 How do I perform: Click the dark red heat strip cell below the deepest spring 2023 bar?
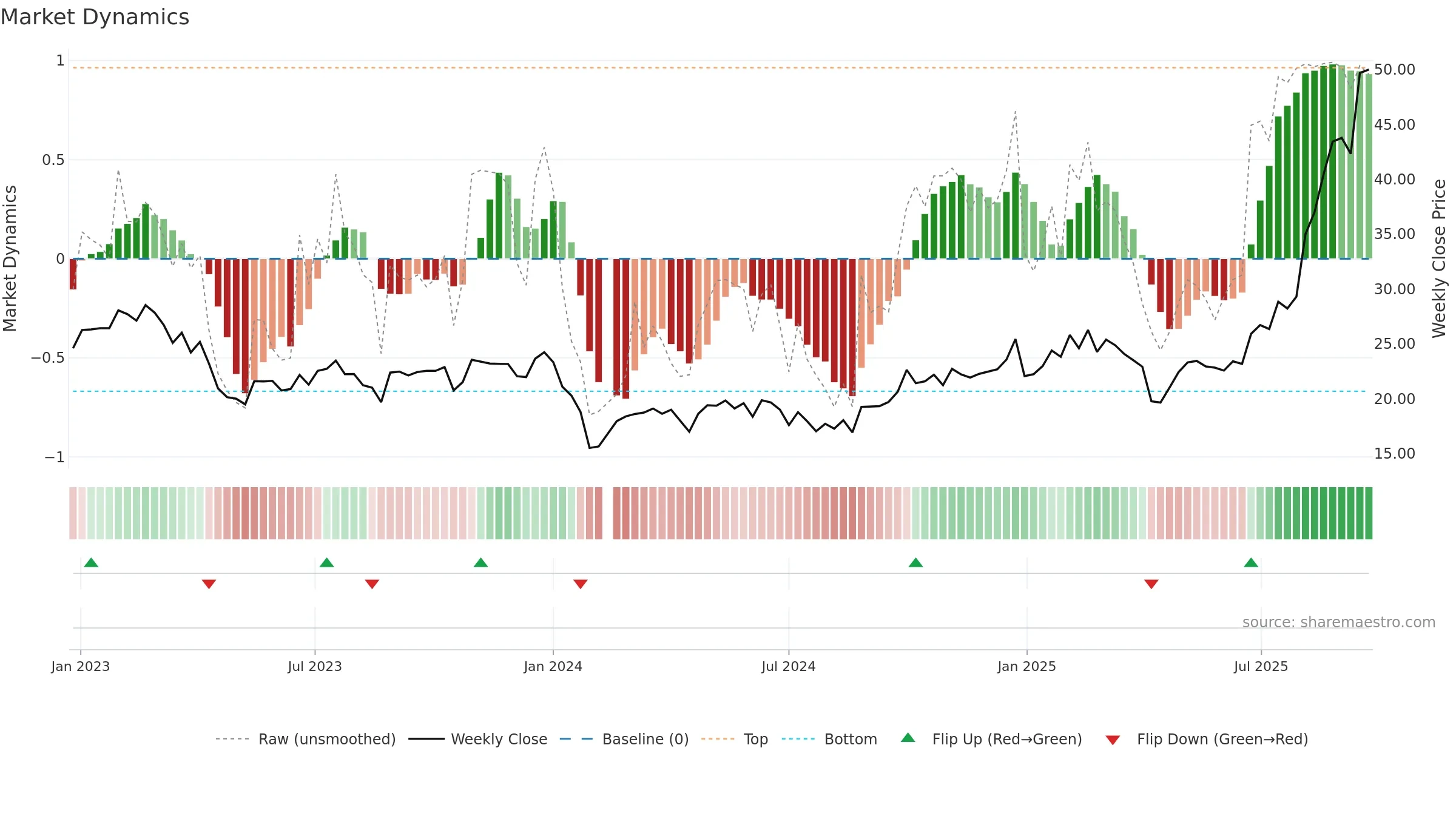point(245,513)
